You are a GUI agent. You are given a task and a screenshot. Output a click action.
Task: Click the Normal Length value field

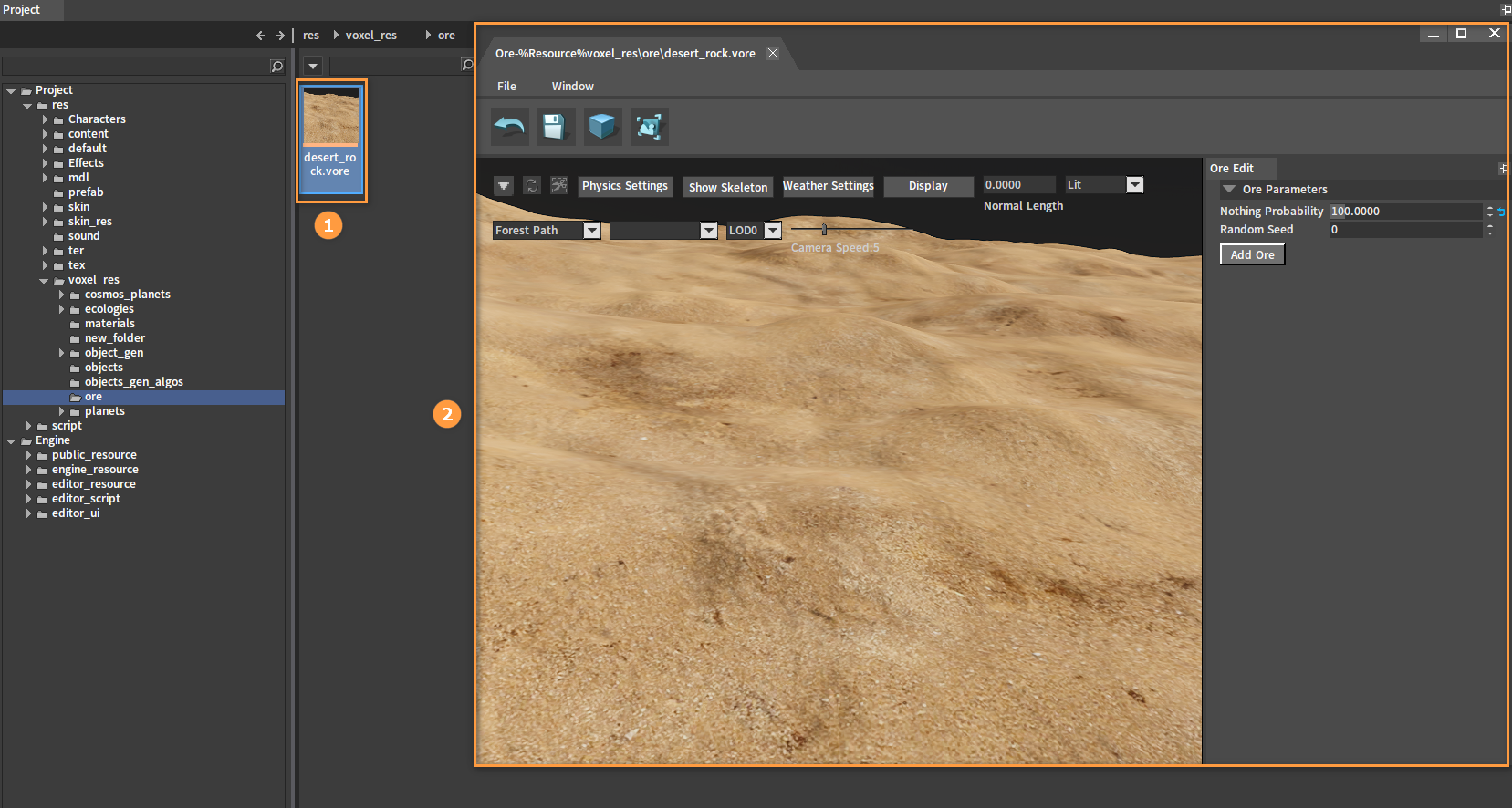coord(1018,185)
